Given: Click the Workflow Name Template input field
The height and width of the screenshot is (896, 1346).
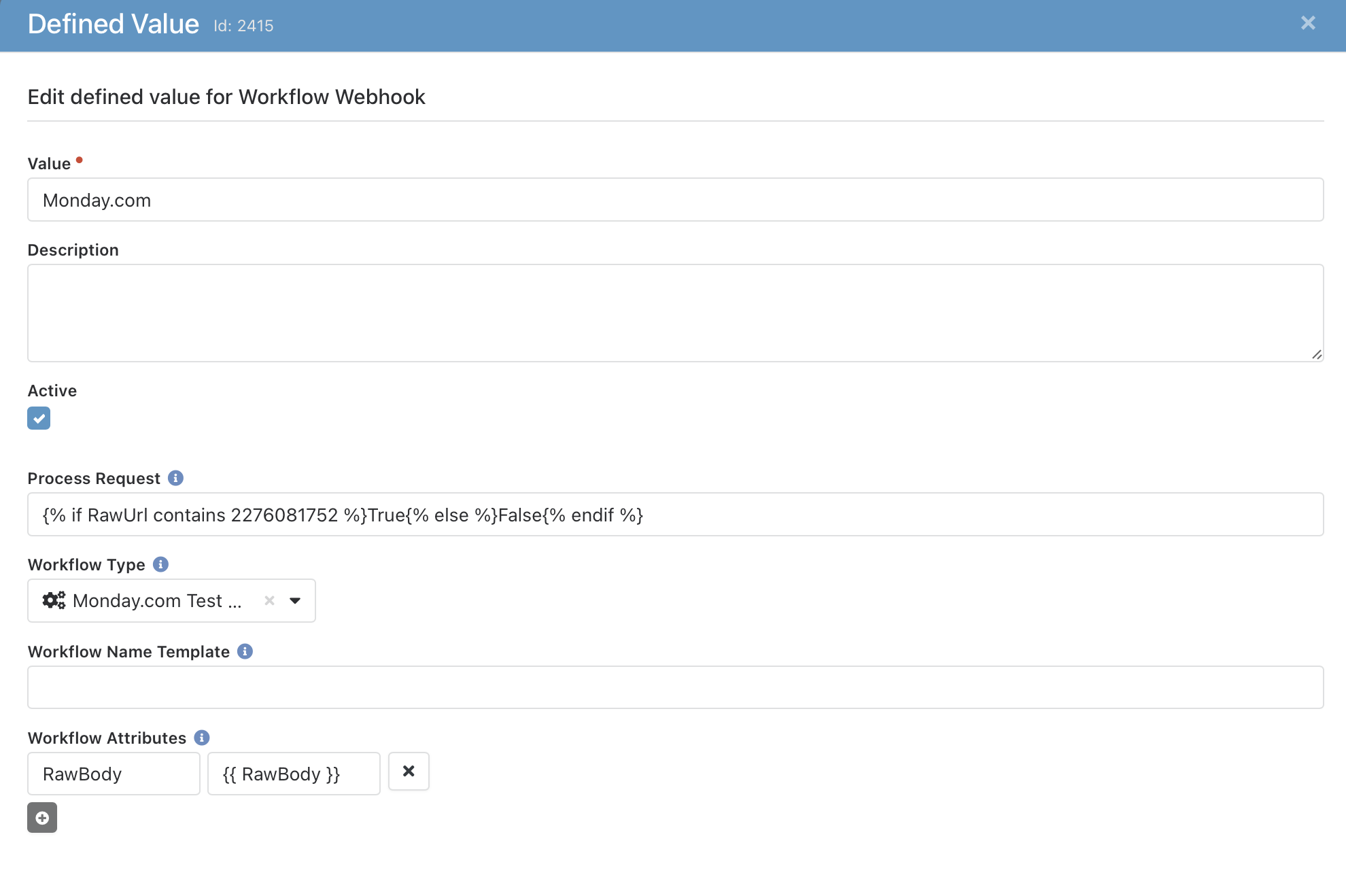Looking at the screenshot, I should click(x=675, y=687).
